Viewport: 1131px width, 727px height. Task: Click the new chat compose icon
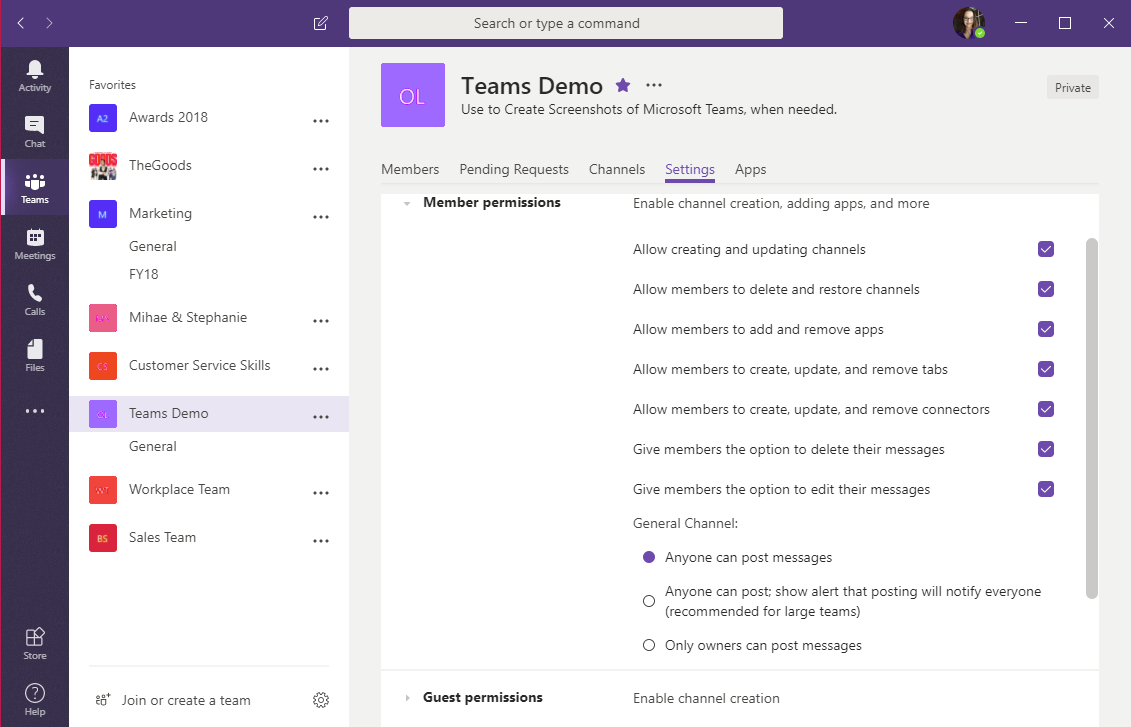[x=321, y=23]
